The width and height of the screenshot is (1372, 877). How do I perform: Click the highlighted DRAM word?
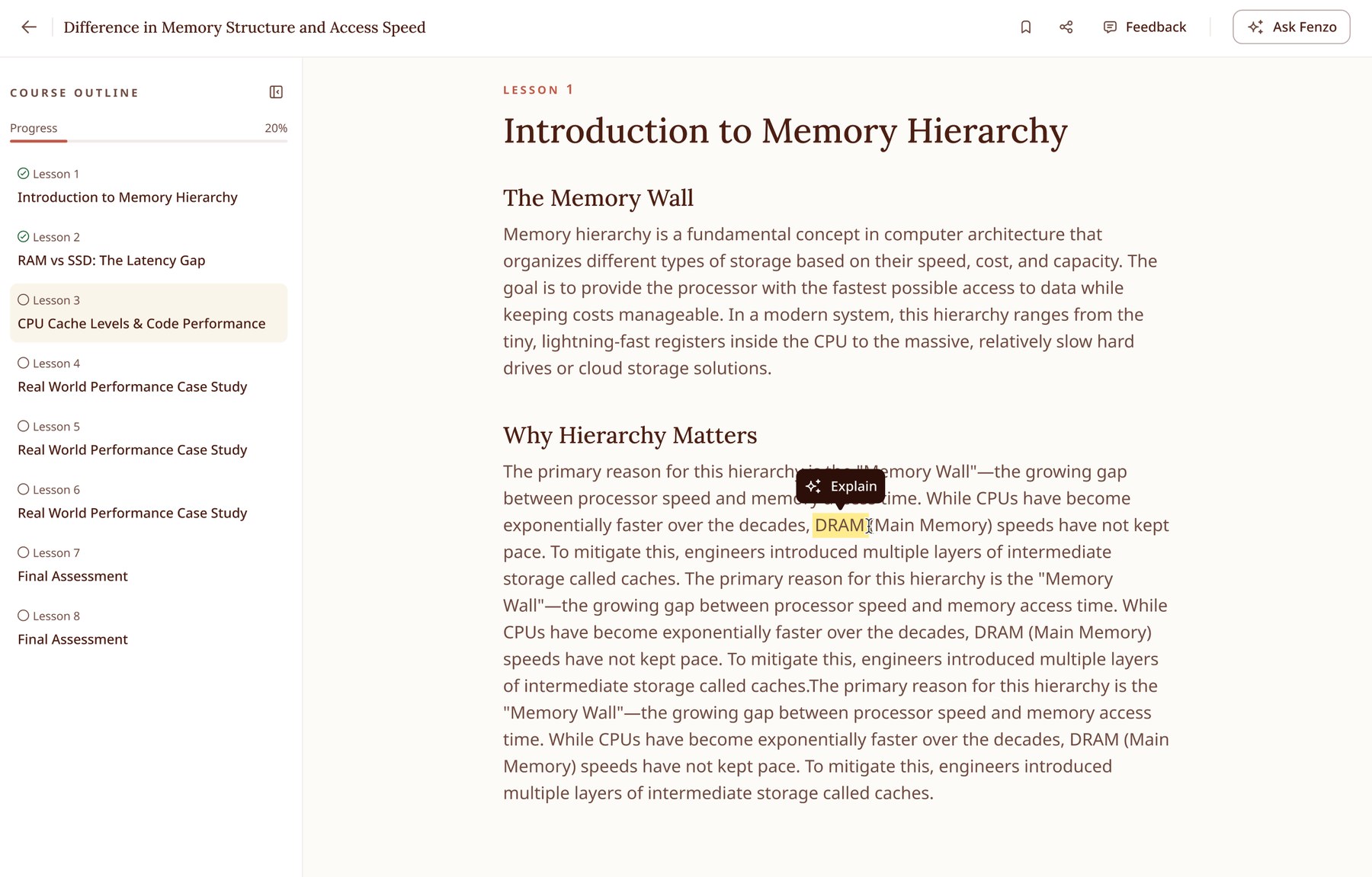click(840, 526)
